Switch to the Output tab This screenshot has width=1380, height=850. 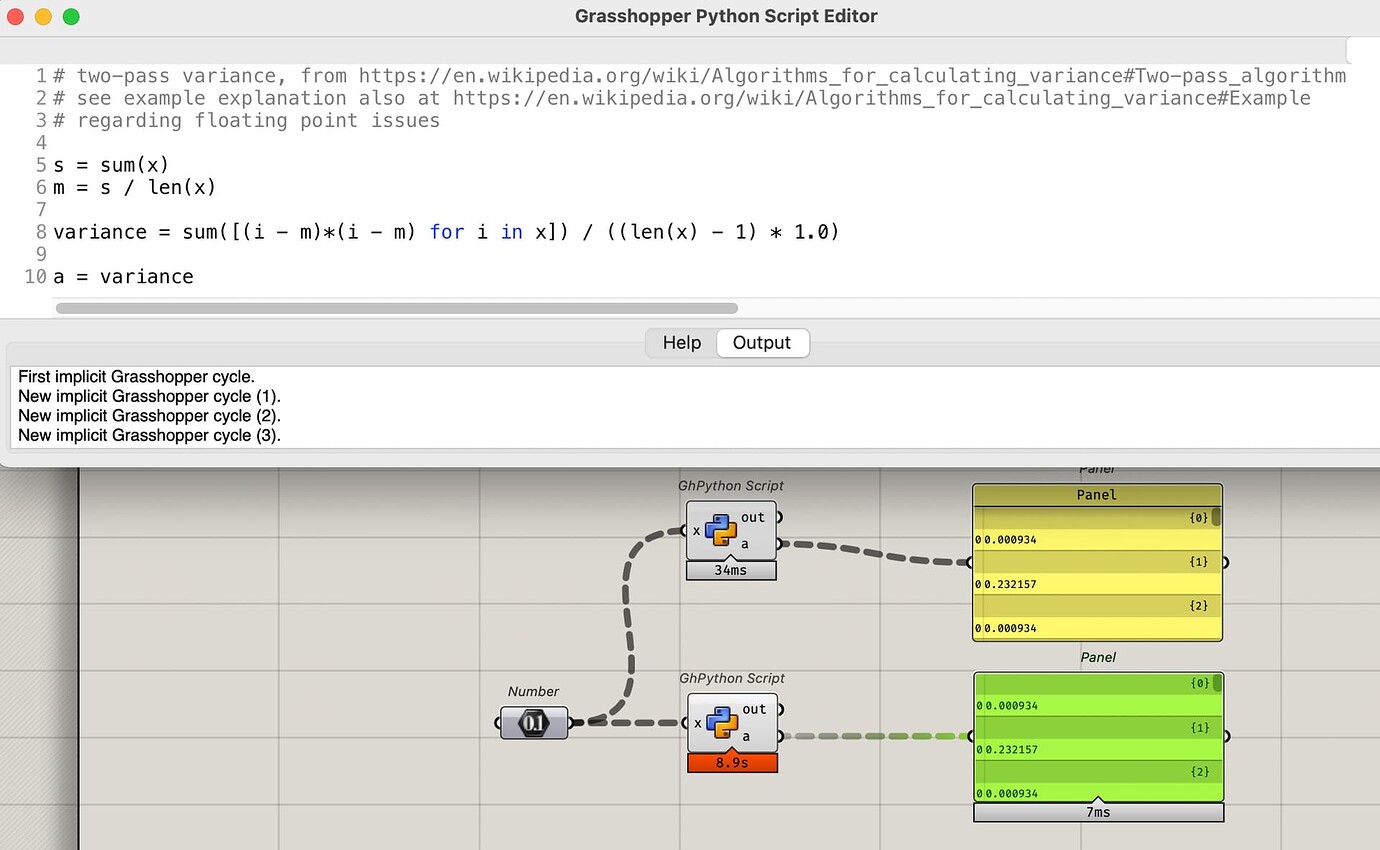pos(762,342)
